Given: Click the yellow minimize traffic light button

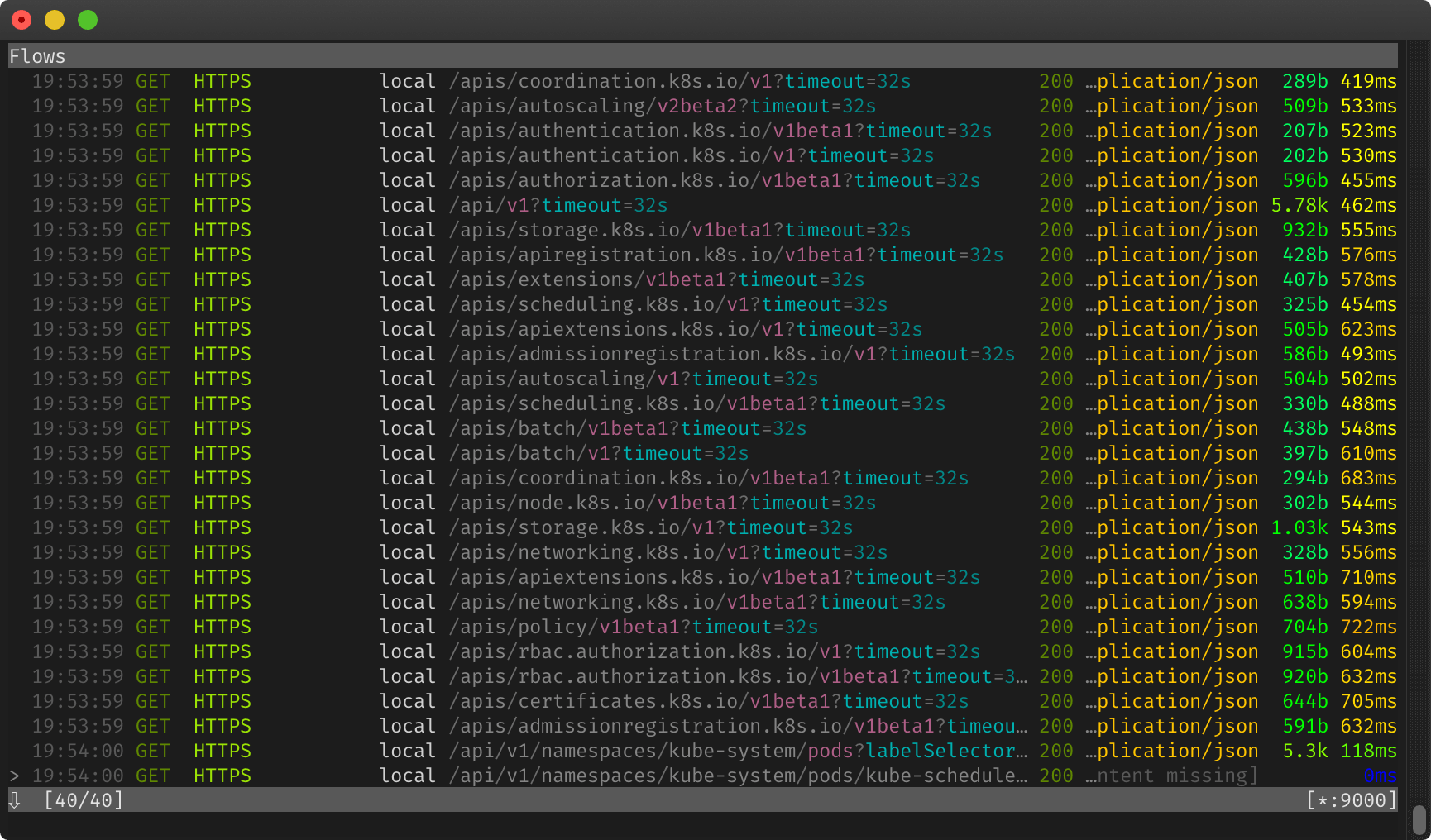Looking at the screenshot, I should pyautogui.click(x=54, y=18).
